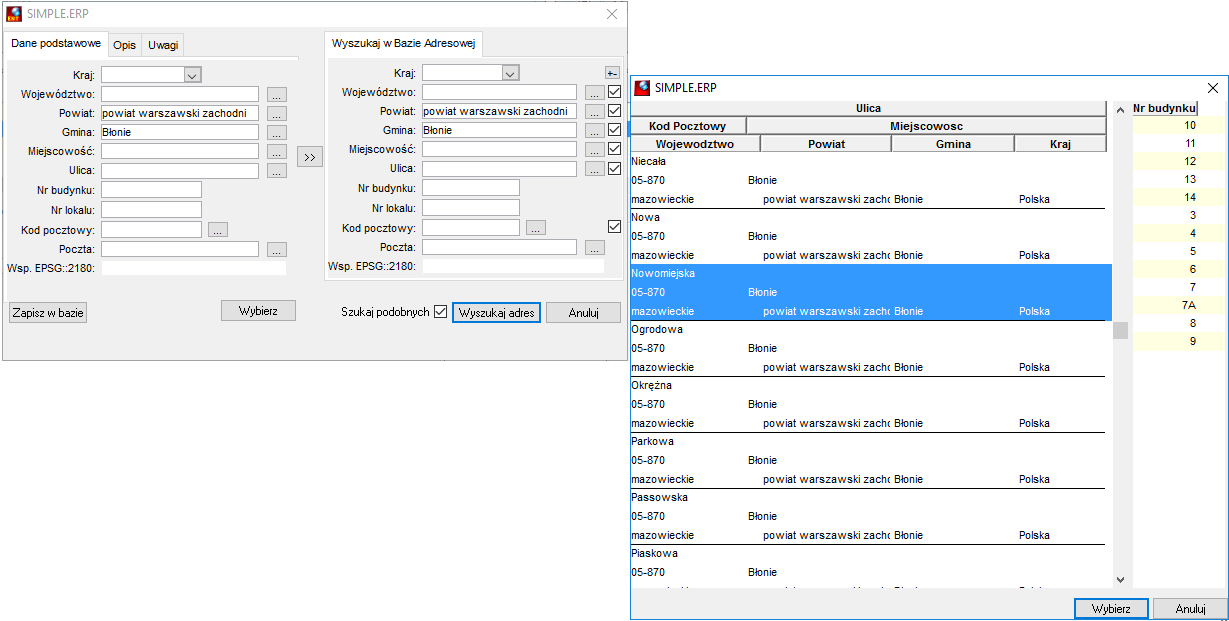Switch to the Uwagi tab
This screenshot has width=1229, height=621.
click(163, 46)
